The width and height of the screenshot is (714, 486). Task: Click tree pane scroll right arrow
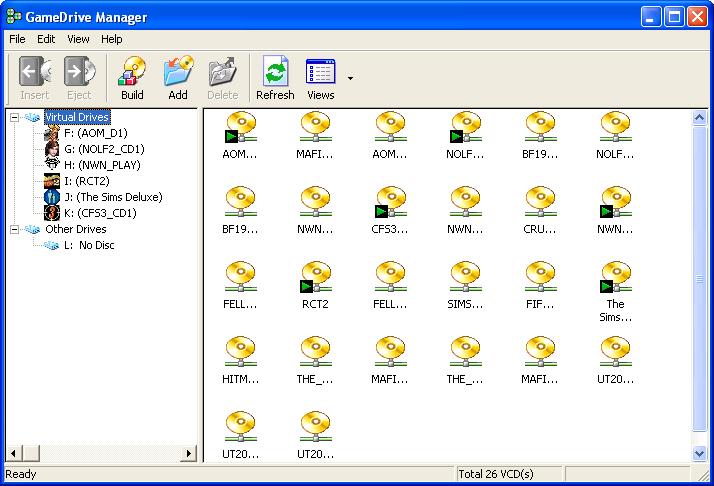pos(189,453)
